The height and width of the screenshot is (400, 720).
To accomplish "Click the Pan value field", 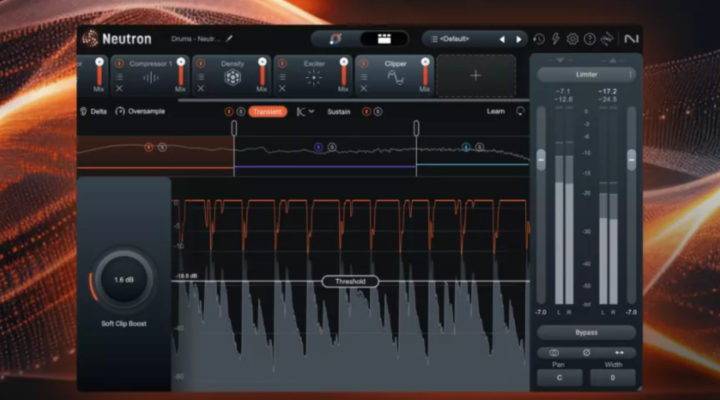I will pos(559,377).
